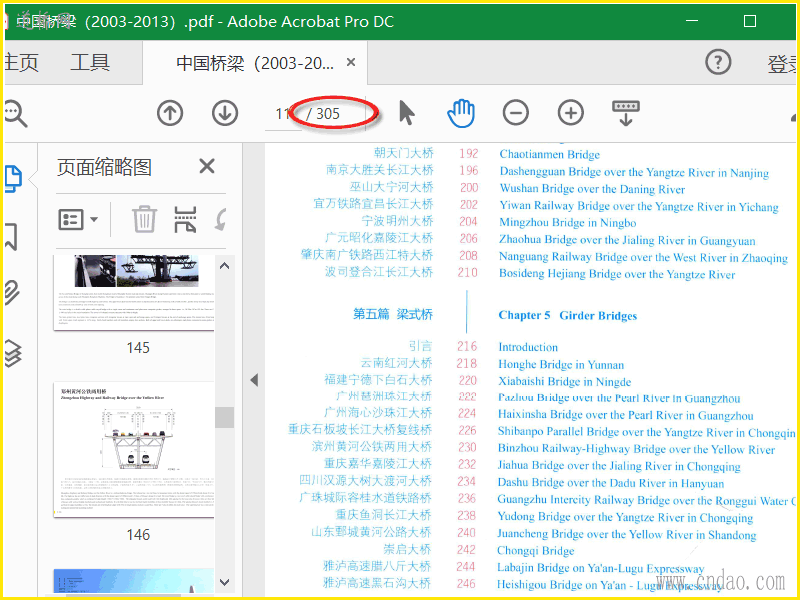Click the 云南红河大桥 entry
The image size is (800, 600).
[x=396, y=363]
